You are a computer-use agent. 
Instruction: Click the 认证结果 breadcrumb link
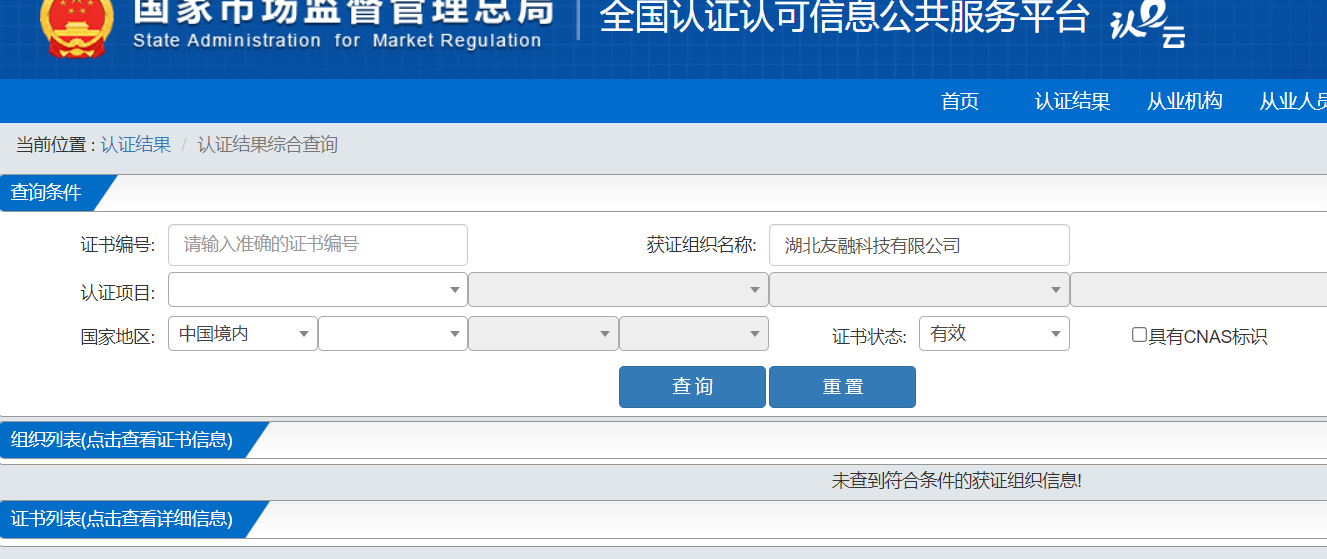(136, 145)
